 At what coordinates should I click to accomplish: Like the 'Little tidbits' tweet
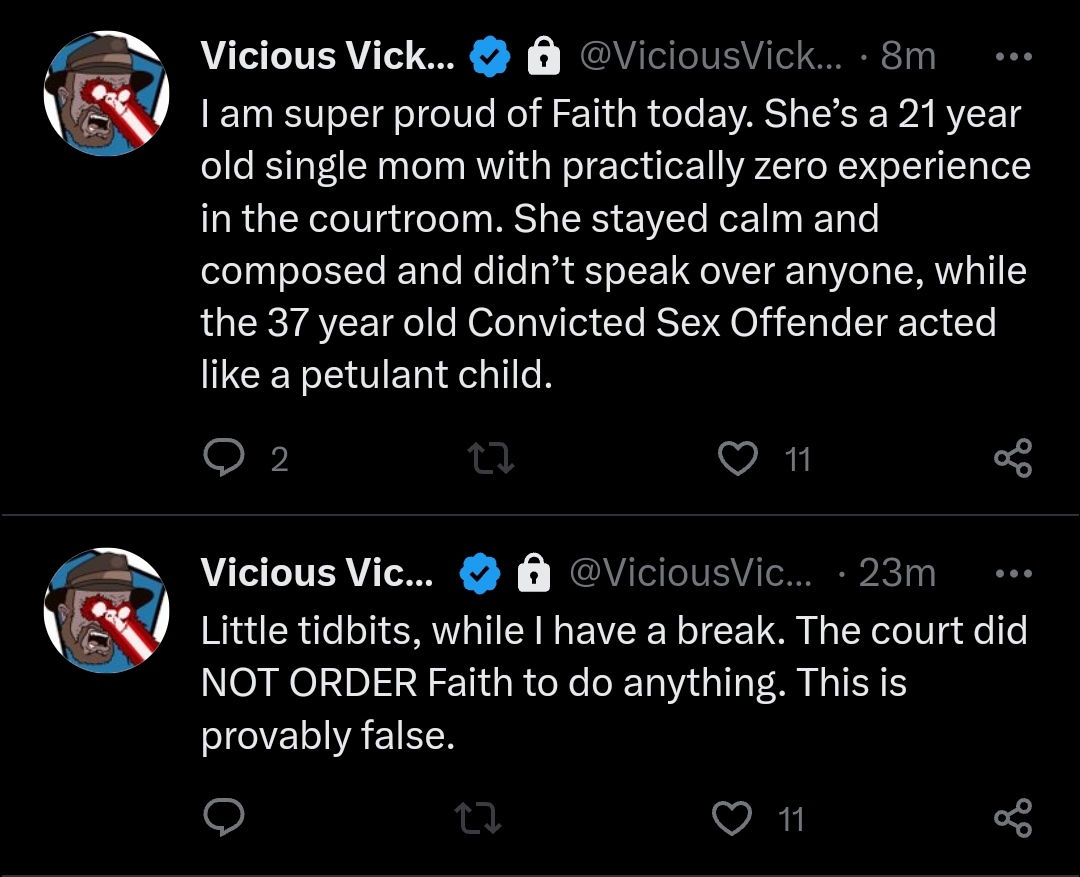click(x=731, y=818)
